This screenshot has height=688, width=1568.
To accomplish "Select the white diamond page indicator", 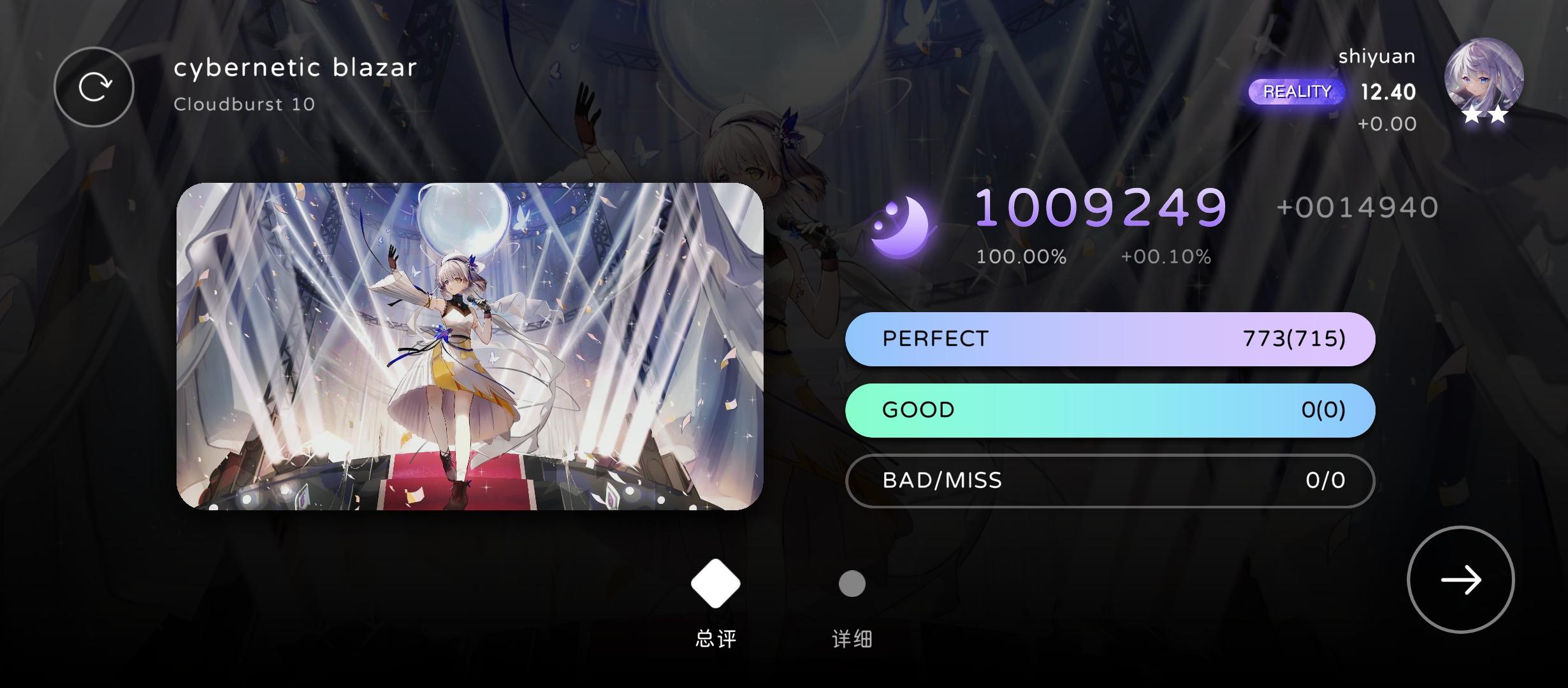I will (715, 584).
